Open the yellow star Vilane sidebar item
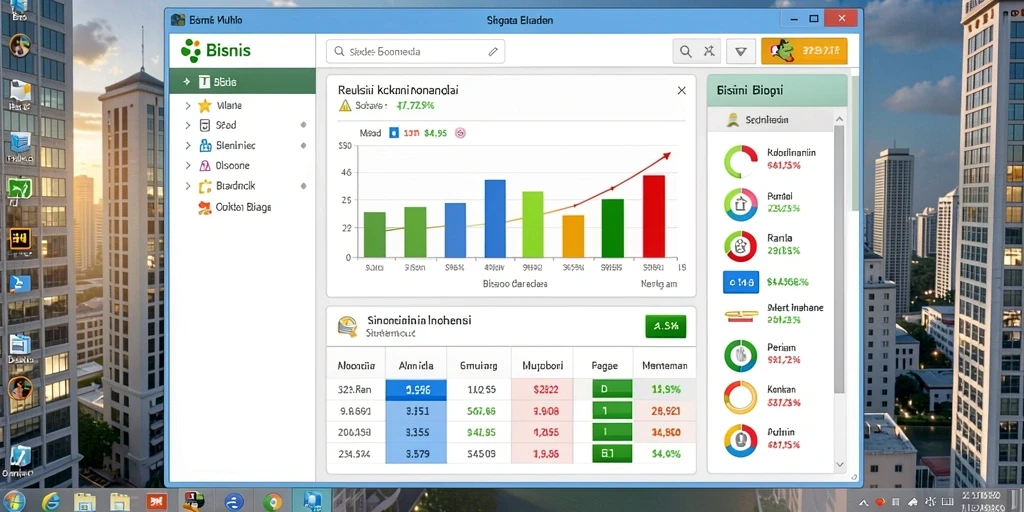This screenshot has width=1024, height=512. [204, 105]
